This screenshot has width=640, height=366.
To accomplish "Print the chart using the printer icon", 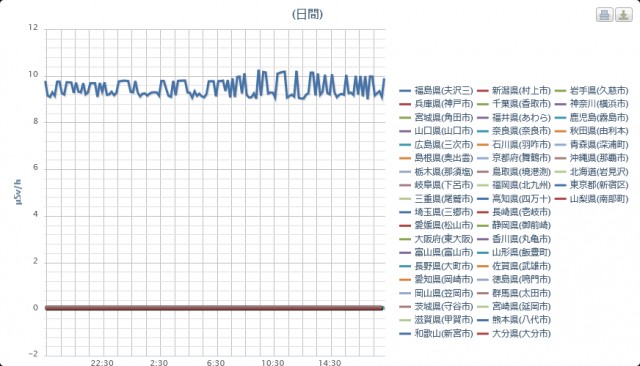I will coord(604,15).
